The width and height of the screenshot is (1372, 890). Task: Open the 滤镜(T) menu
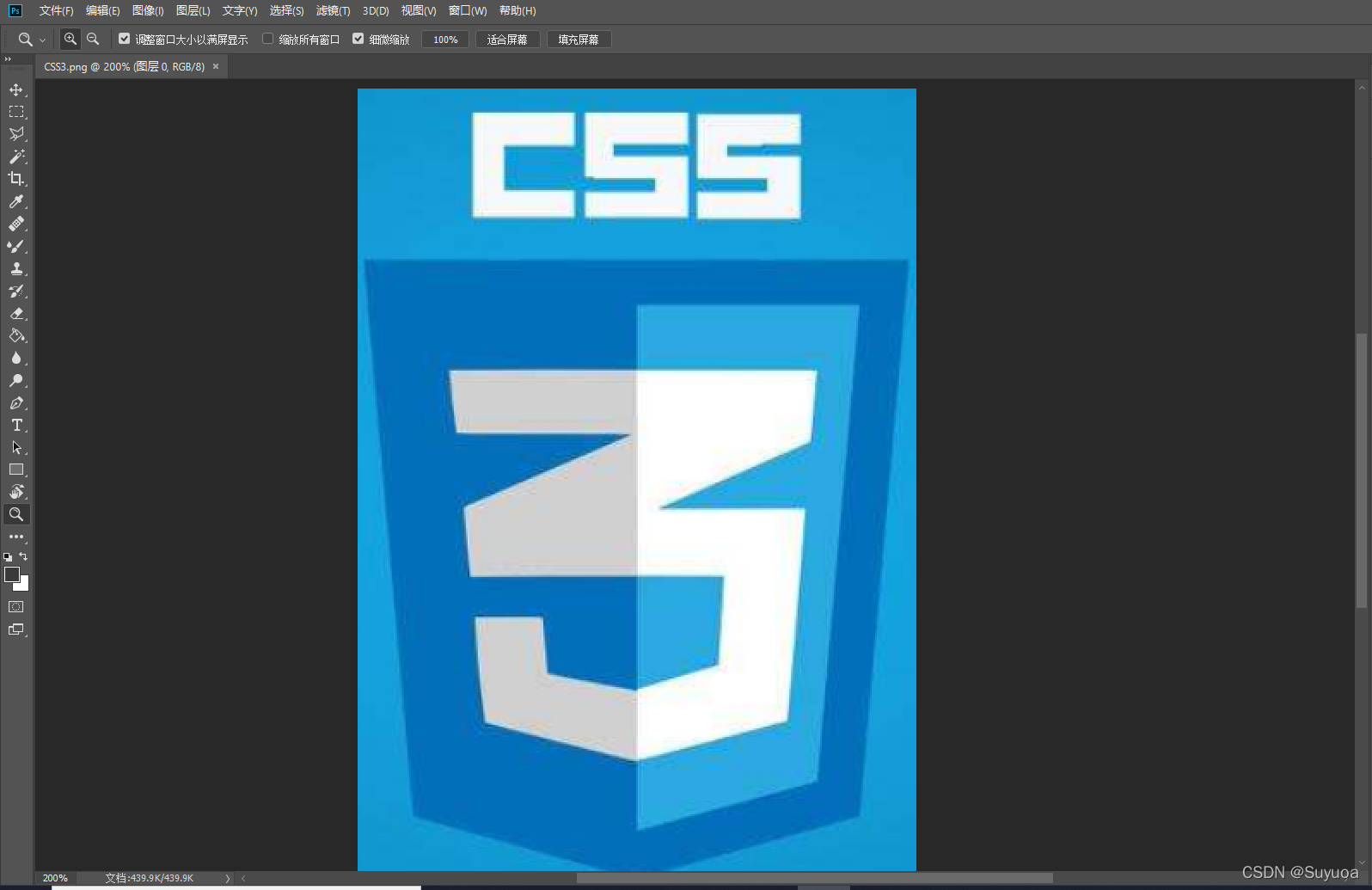click(x=333, y=10)
